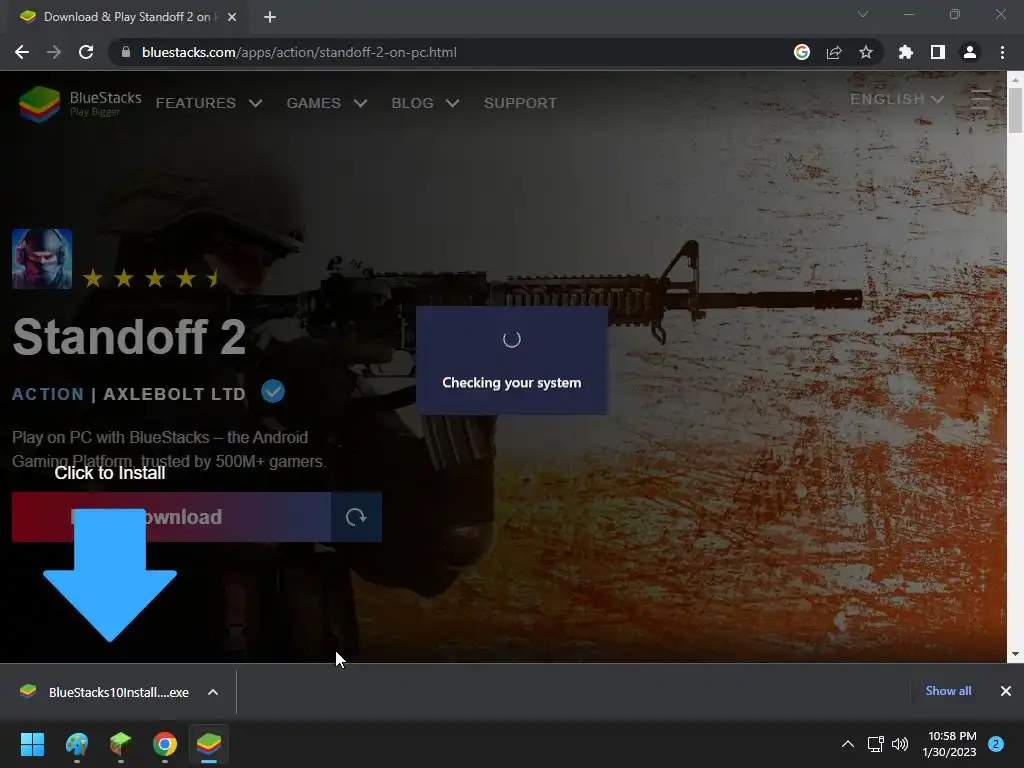Image resolution: width=1024 pixels, height=768 pixels.
Task: Click the vertical scrollbar thumb
Action: click(1015, 110)
